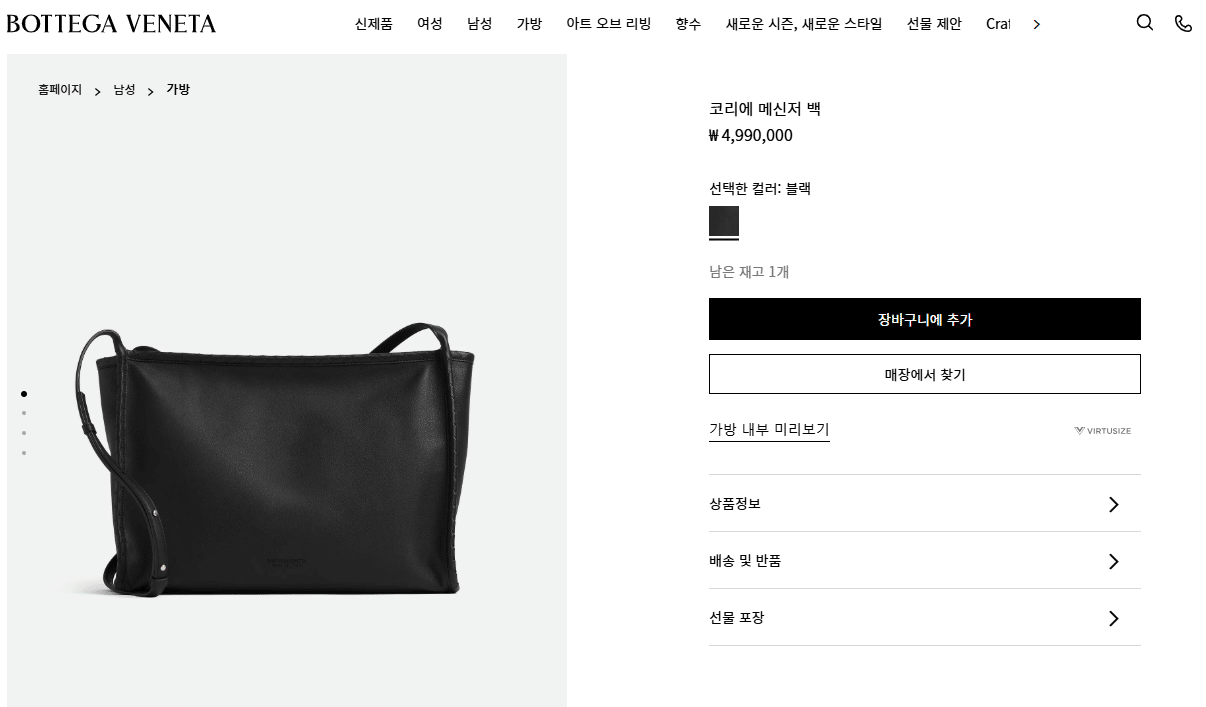Screen dimensions: 1206x707
Task: Click the Virtusize logo
Action: click(1102, 431)
